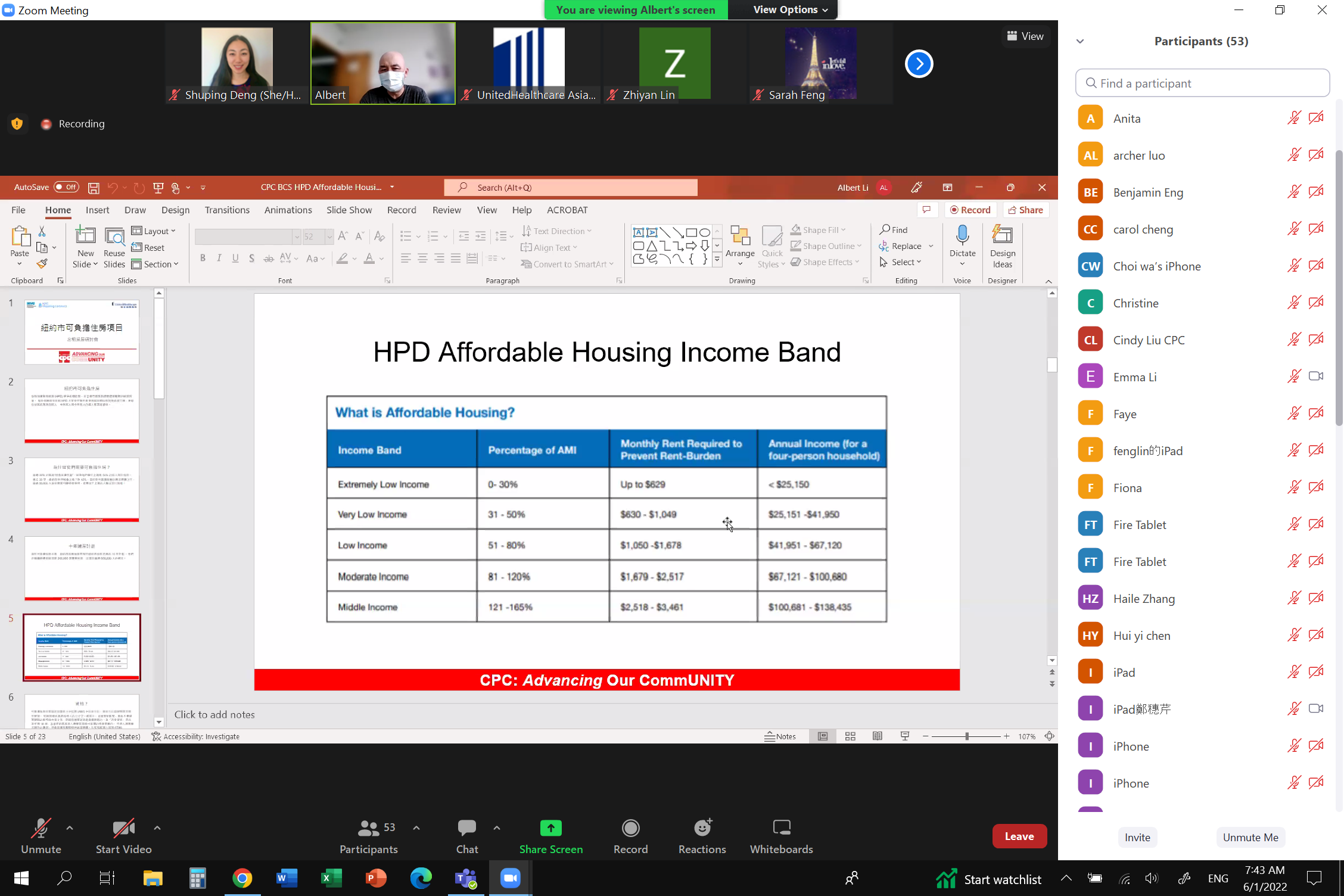Click the green Share Screen icon
Viewport: 1344px width, 896px height.
tap(550, 829)
